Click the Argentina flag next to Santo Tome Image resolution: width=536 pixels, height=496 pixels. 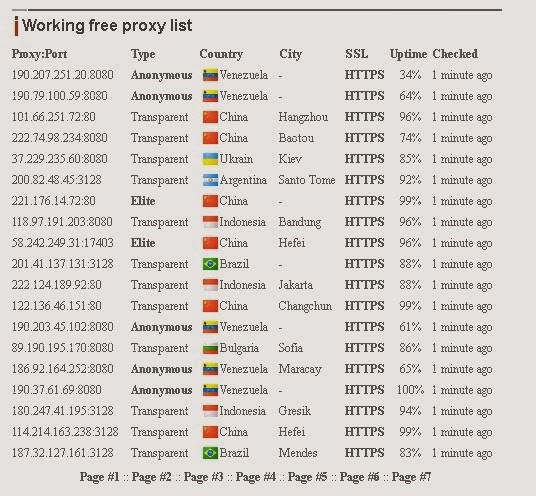coord(210,180)
